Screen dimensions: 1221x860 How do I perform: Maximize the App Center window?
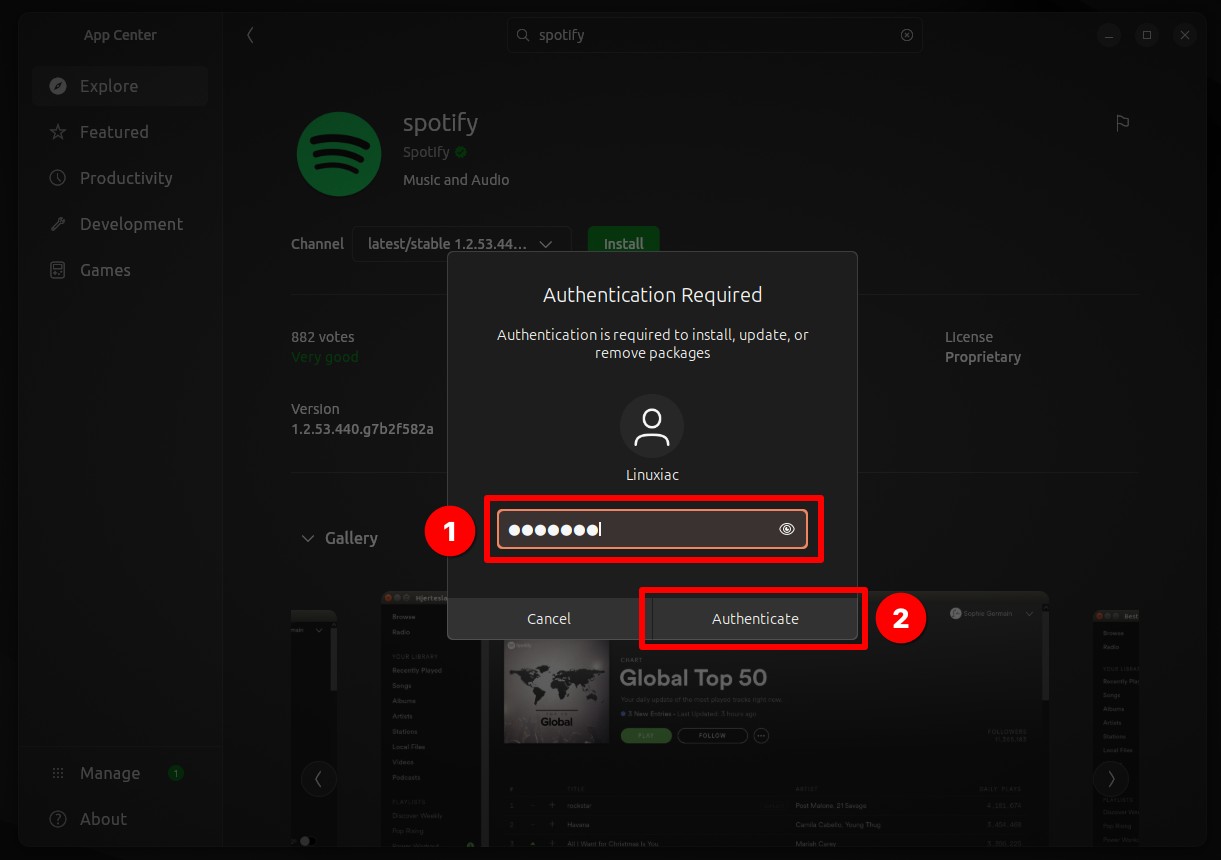tap(1147, 35)
